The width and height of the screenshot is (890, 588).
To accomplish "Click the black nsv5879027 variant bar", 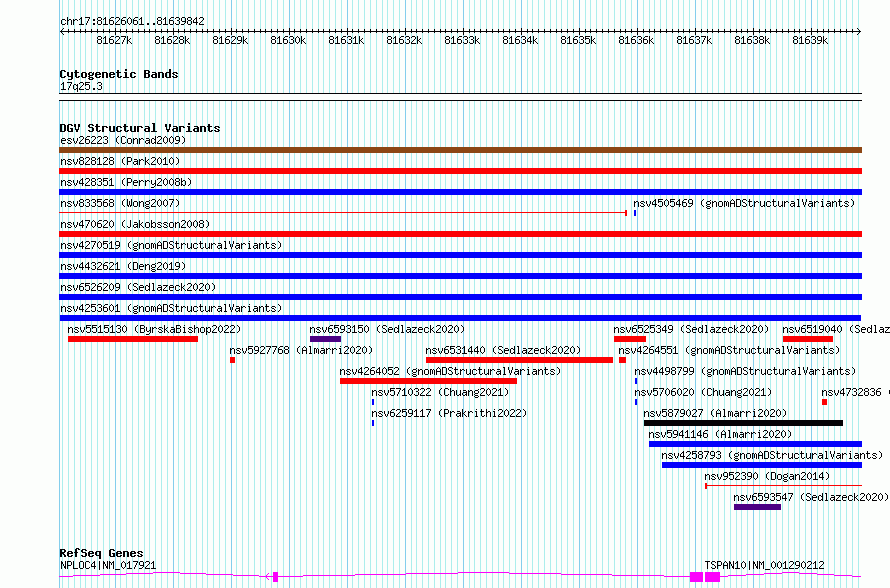I will 744,423.
